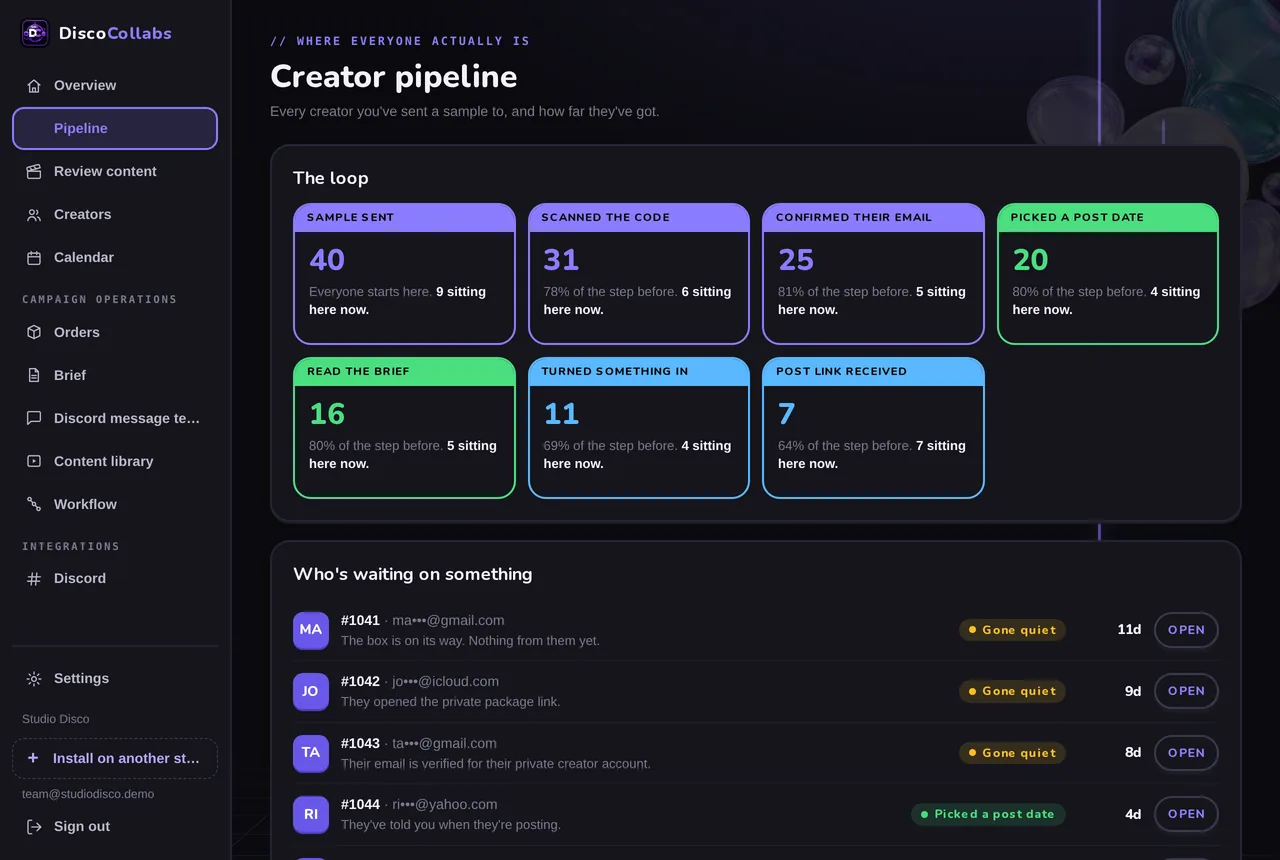Click the Review content clapperboard icon
Viewport: 1280px width, 860px height.
pos(34,172)
